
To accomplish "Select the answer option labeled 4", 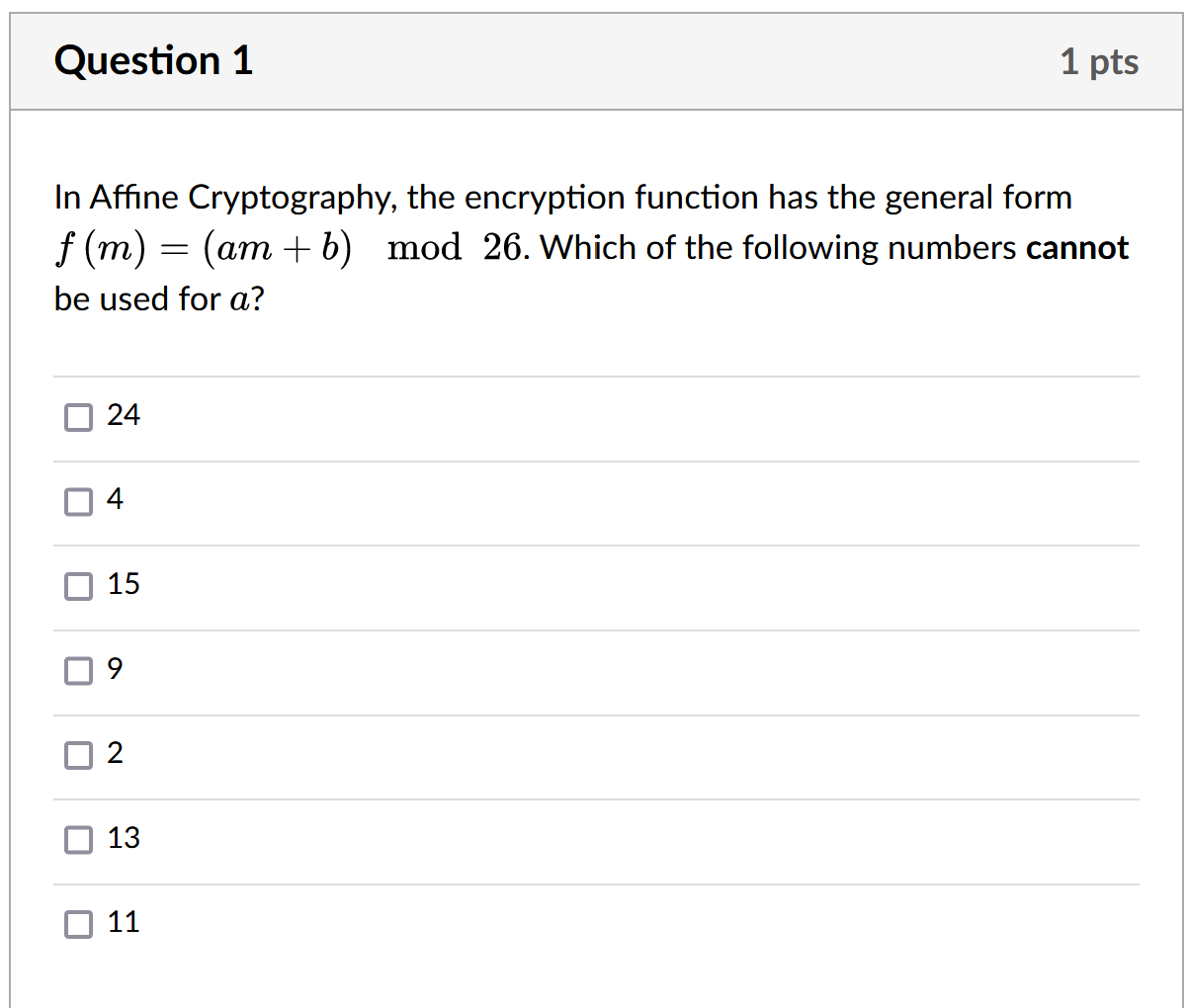I will pyautogui.click(x=116, y=500).
